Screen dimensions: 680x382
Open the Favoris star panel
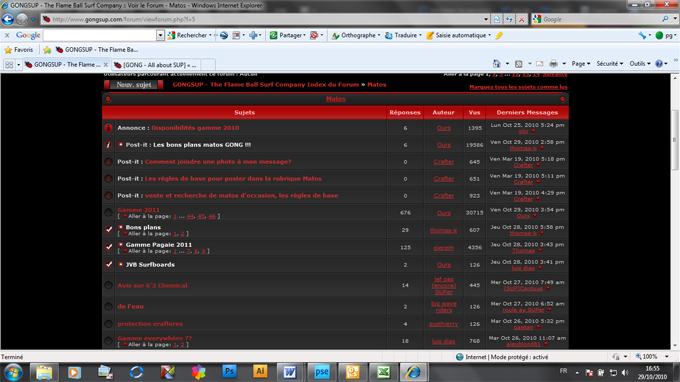point(19,50)
